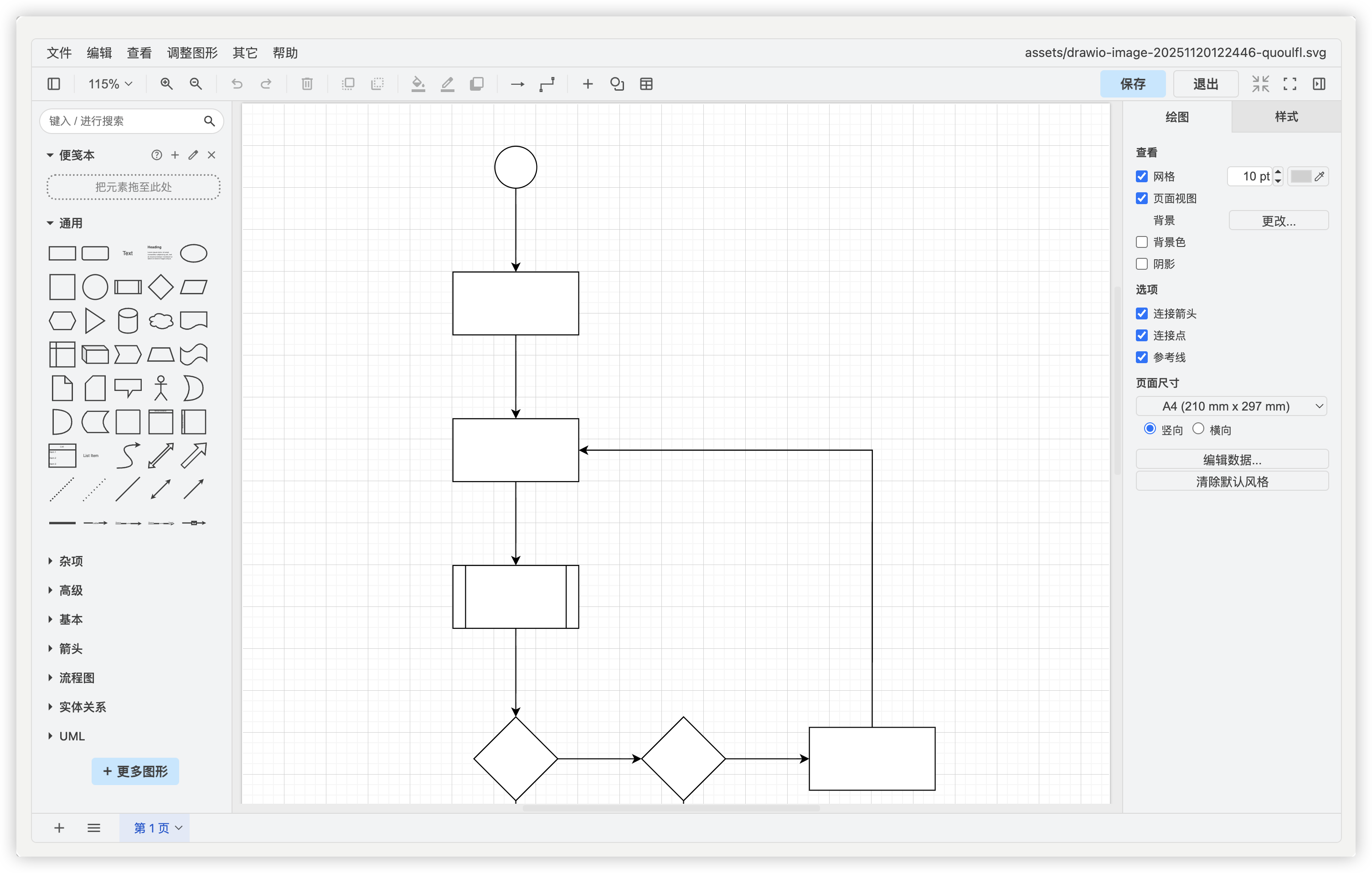Open the A4 page size dropdown
This screenshot has height=873, width=1372.
click(1232, 406)
